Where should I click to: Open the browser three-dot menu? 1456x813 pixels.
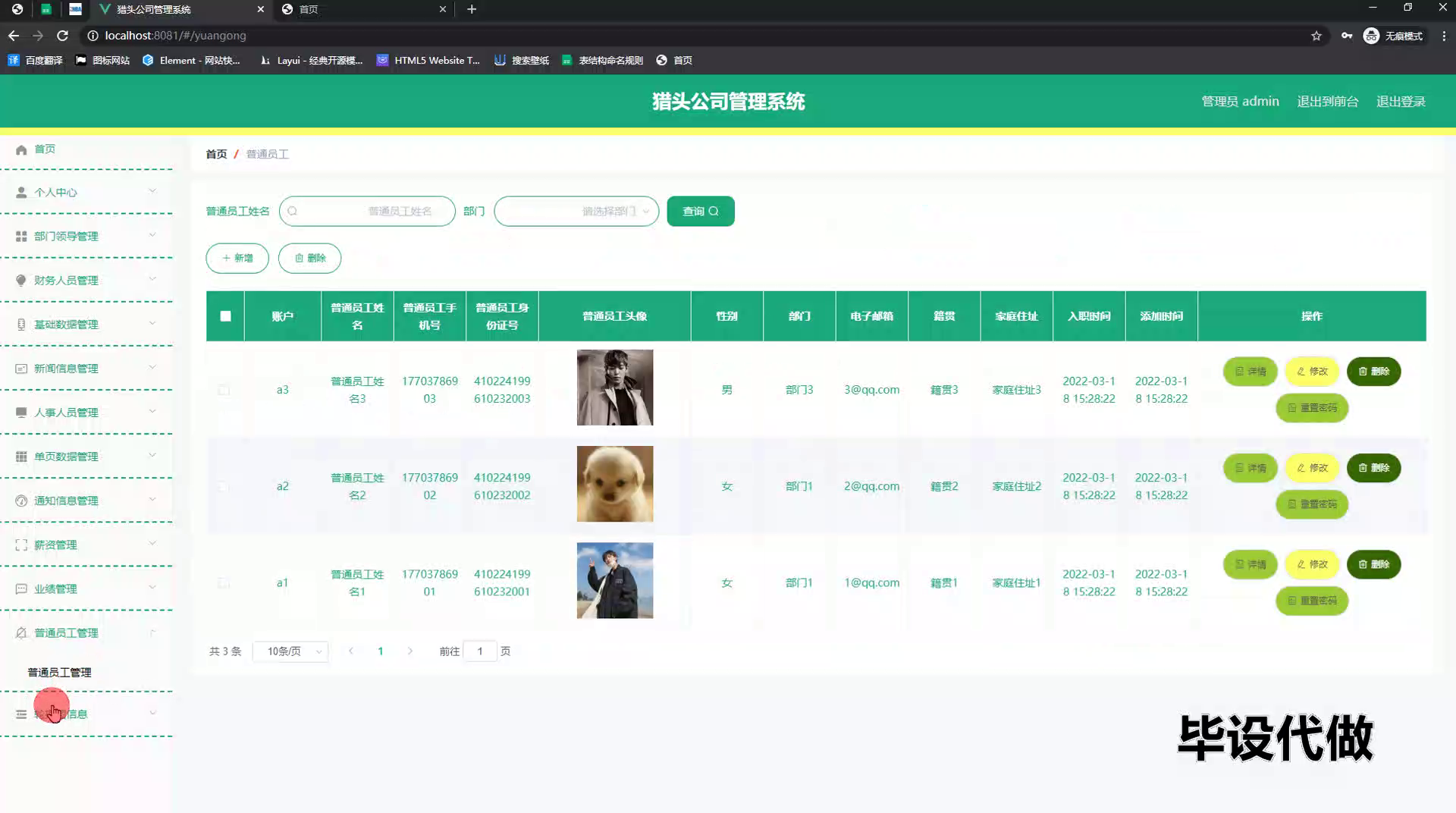click(1444, 36)
